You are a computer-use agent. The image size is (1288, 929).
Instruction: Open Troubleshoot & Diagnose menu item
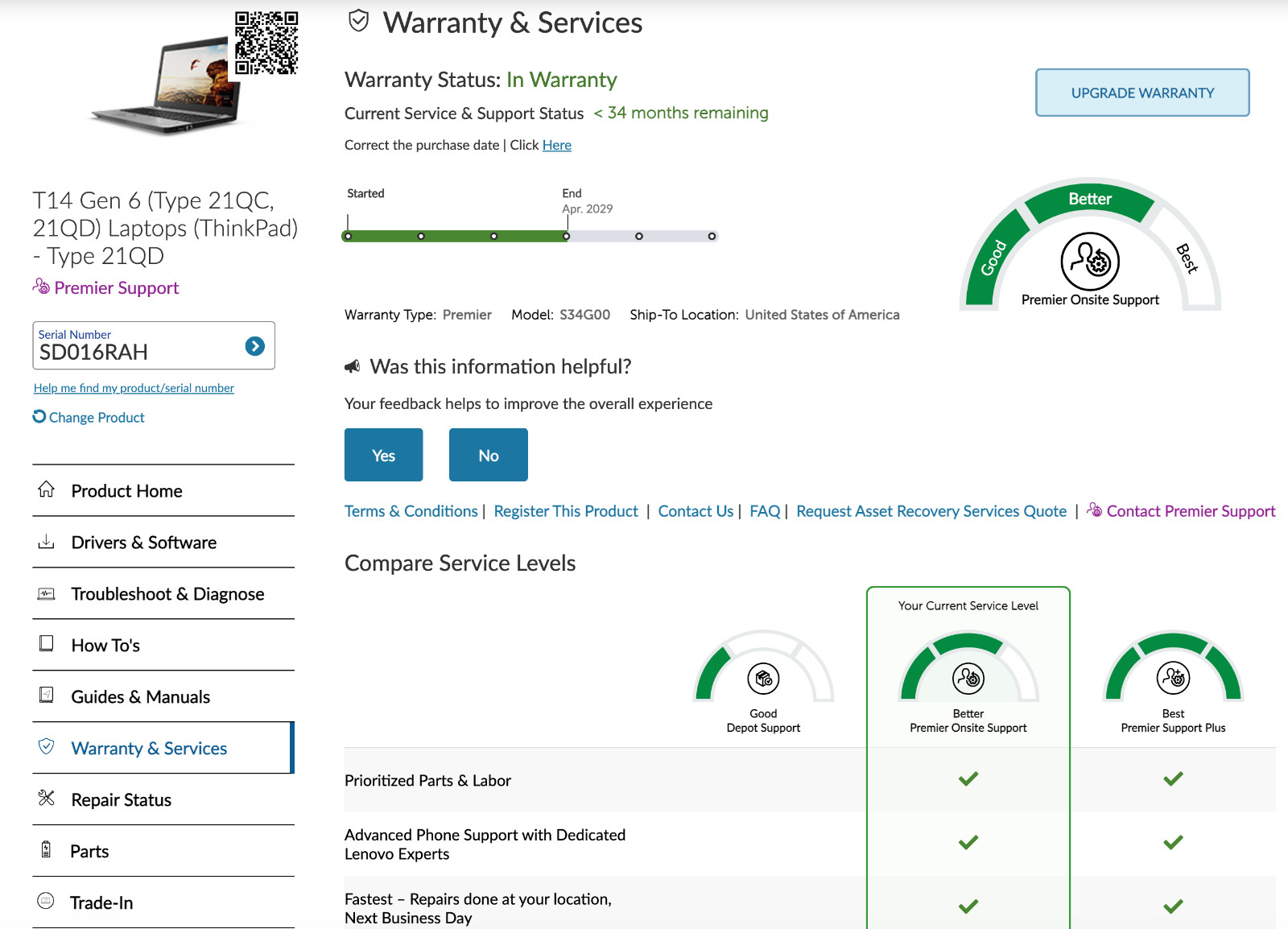(163, 594)
